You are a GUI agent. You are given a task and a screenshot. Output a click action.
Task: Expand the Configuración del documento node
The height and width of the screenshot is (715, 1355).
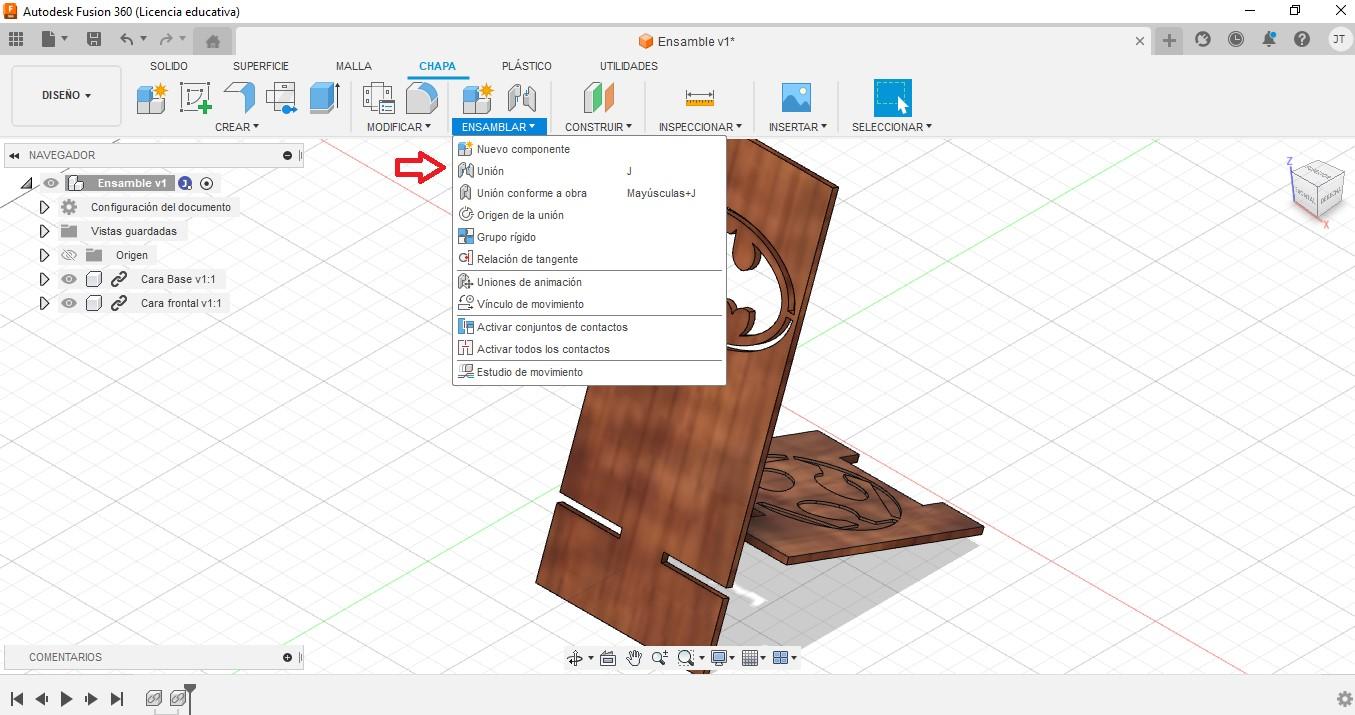(x=45, y=206)
